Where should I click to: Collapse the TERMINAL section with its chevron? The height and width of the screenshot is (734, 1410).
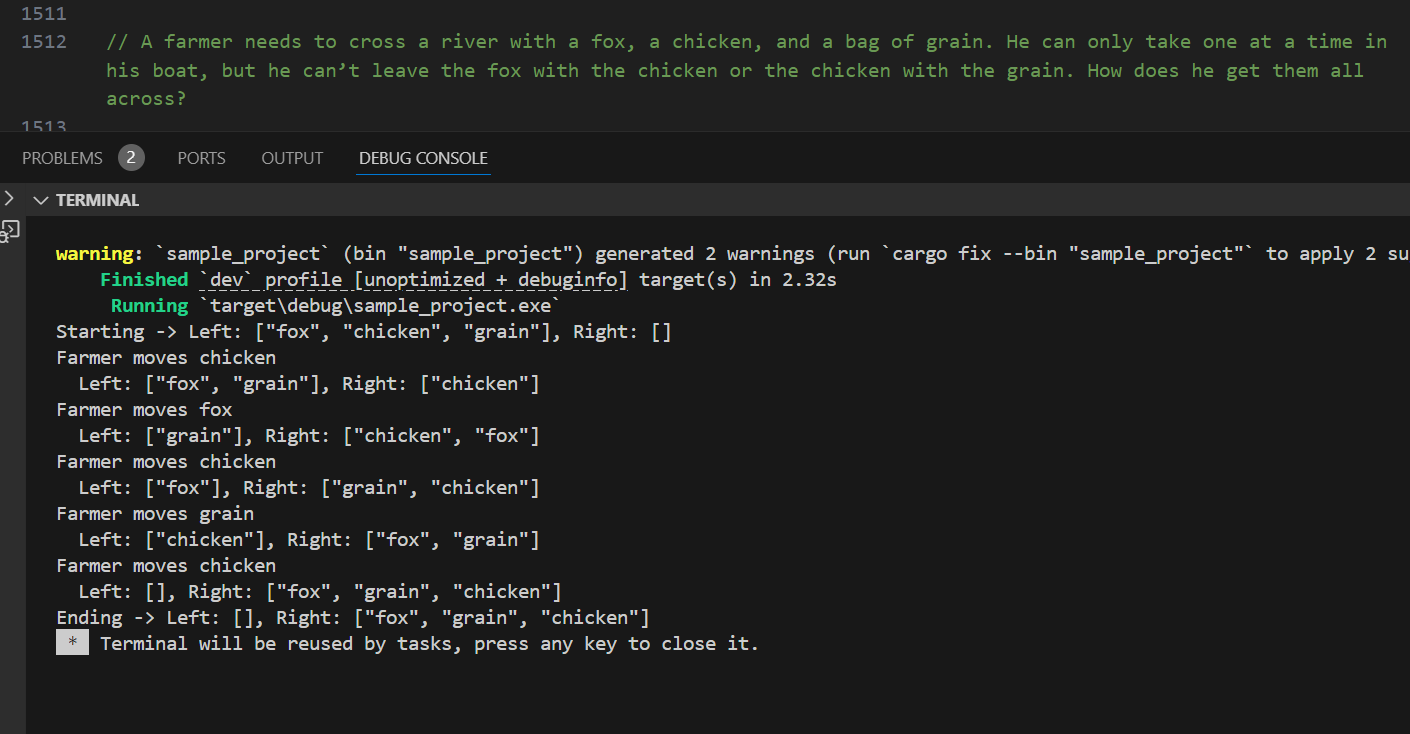click(41, 200)
